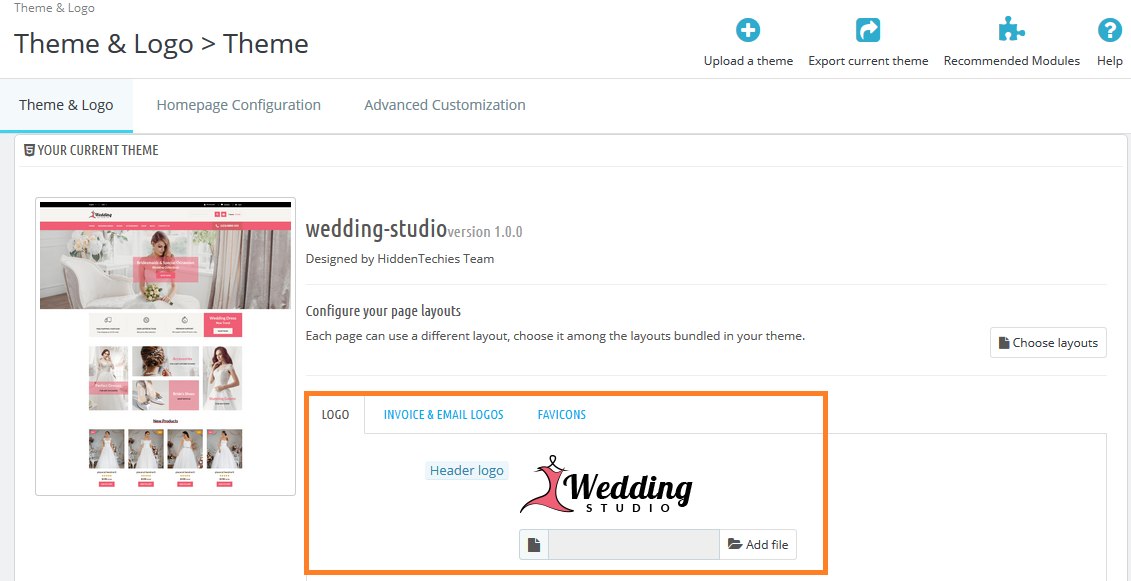Click the Export current theme icon
Screen dimensions: 1131x581
[867, 30]
